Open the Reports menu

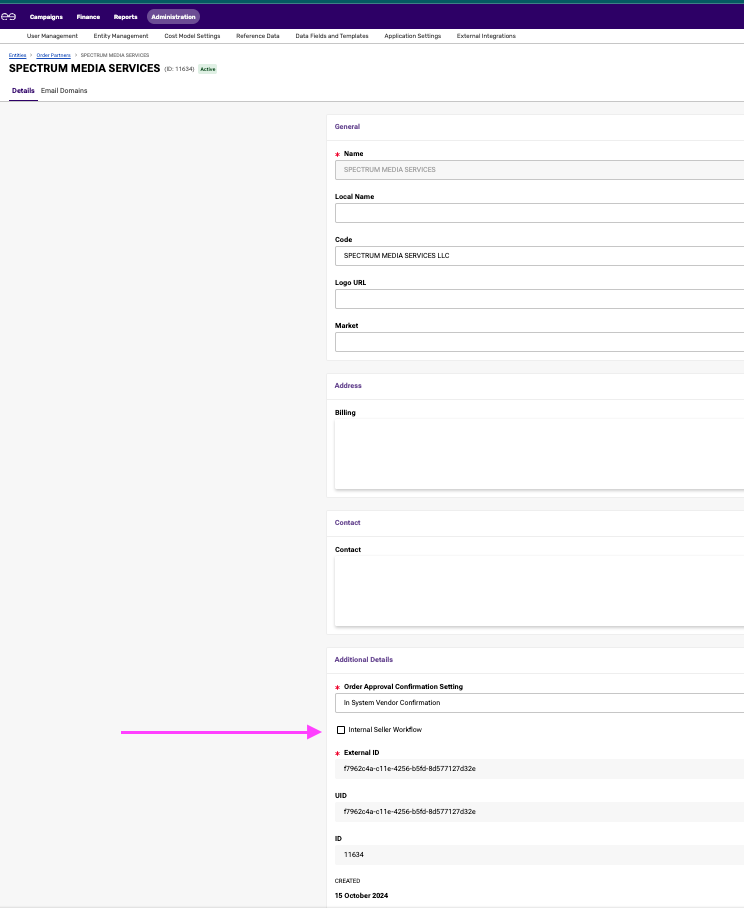point(126,17)
